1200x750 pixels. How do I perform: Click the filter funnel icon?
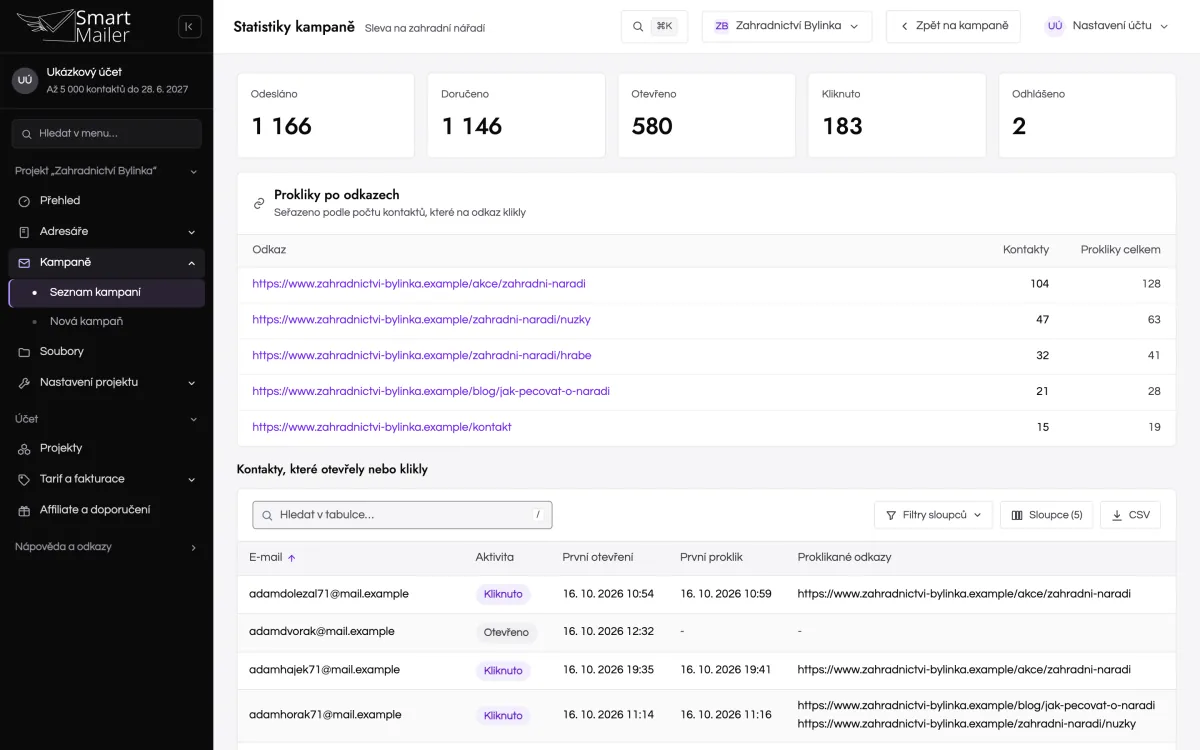(891, 515)
